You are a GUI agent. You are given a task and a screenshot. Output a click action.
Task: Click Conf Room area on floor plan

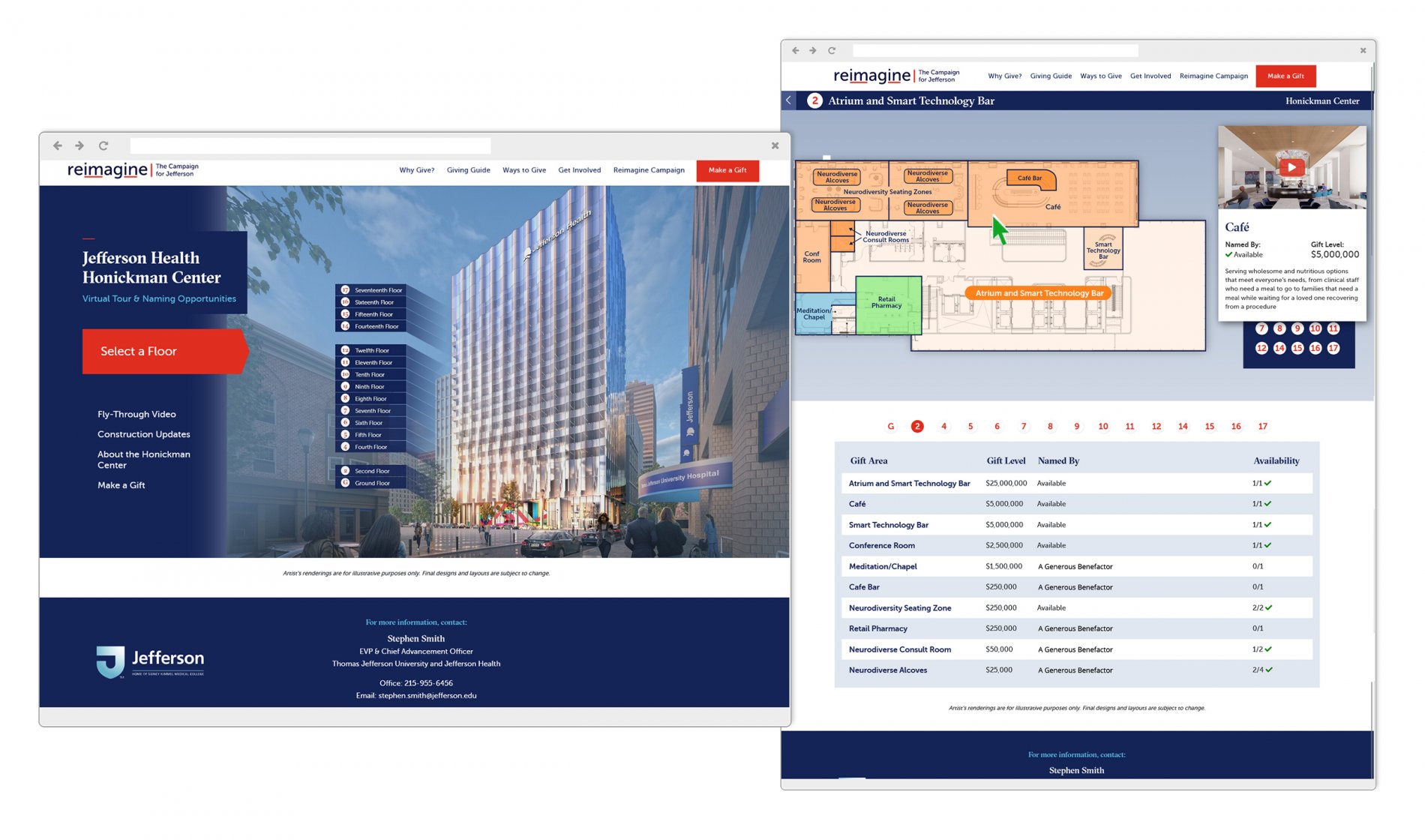click(812, 257)
